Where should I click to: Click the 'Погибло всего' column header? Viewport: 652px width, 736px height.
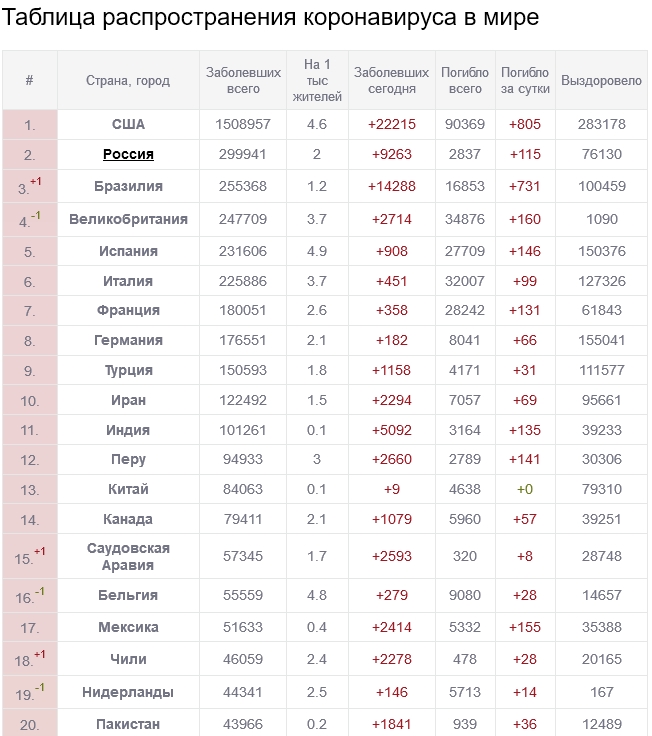click(x=465, y=81)
